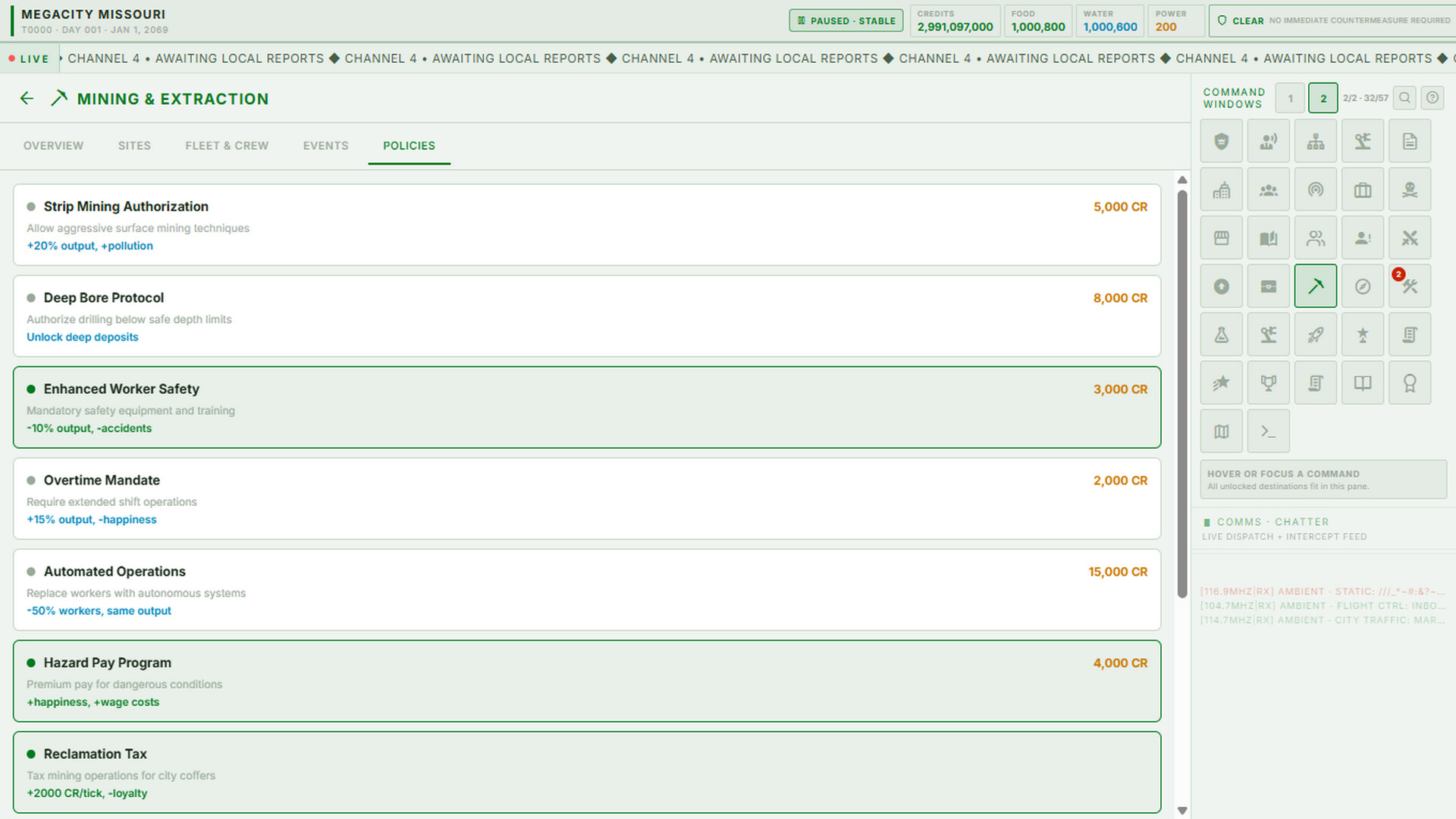Open the Fleet & Crew tab
Viewport: 1456px width, 819px height.
(x=227, y=146)
